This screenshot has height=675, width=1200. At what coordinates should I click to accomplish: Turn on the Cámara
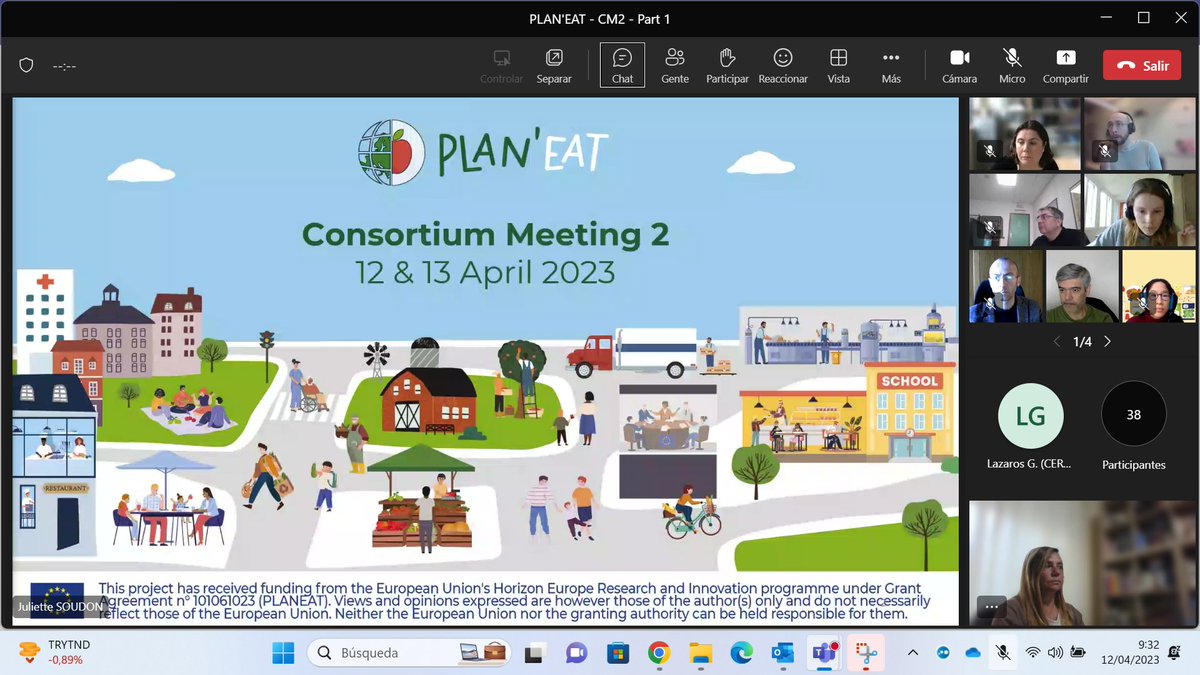tap(960, 65)
